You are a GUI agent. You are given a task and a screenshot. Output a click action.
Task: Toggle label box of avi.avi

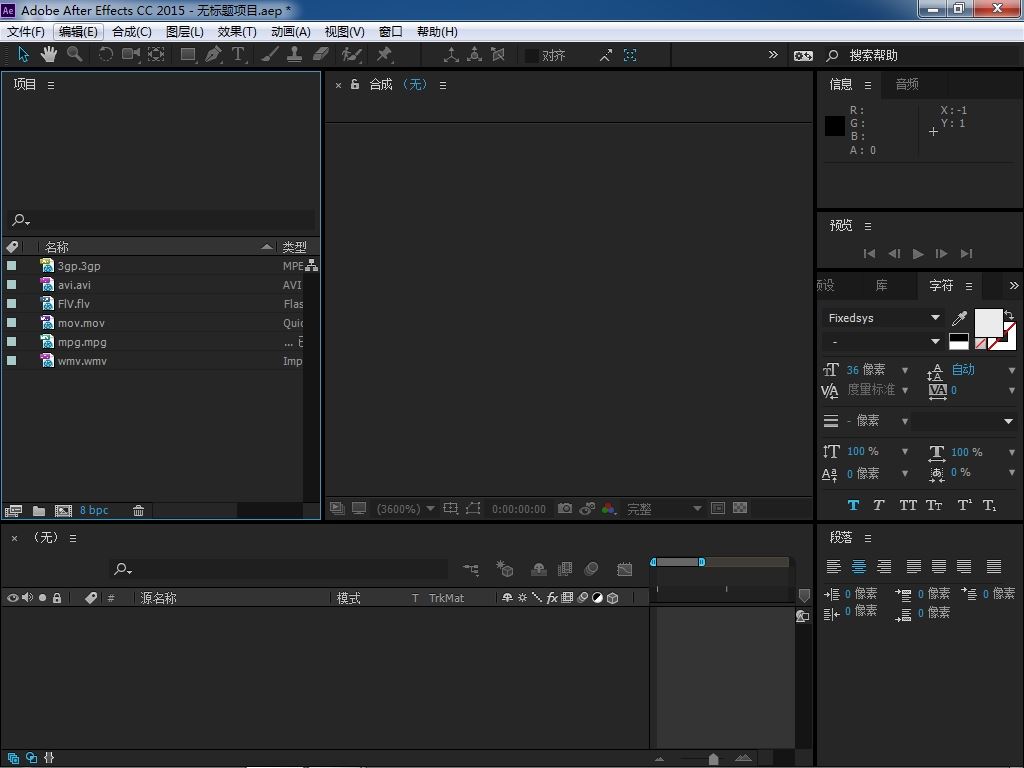[12, 285]
